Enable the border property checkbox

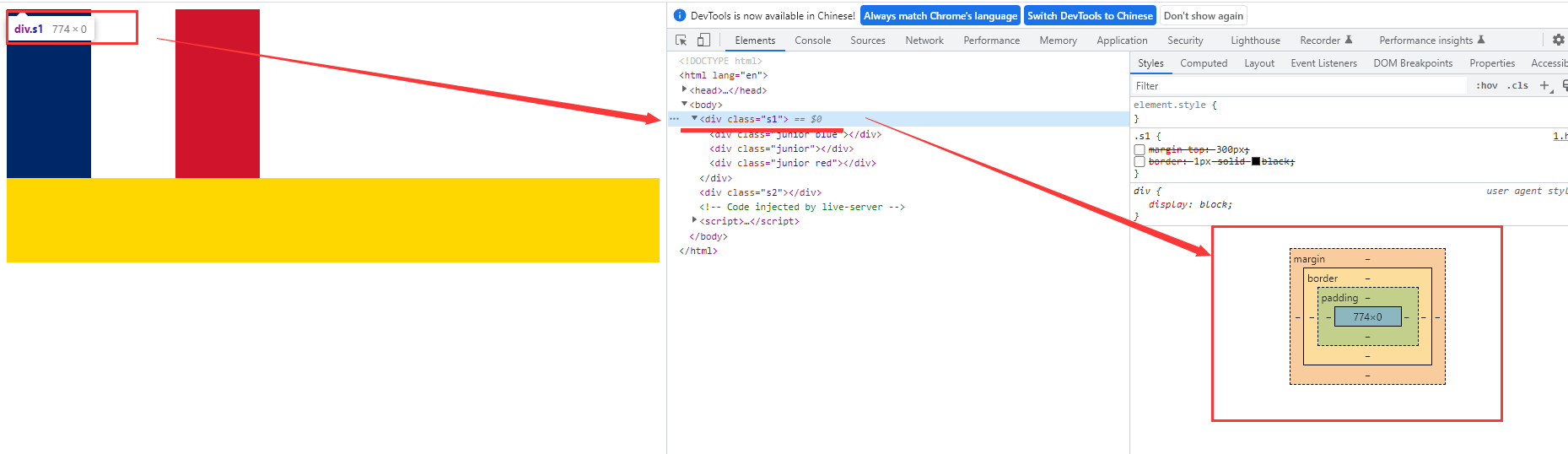click(x=1140, y=161)
